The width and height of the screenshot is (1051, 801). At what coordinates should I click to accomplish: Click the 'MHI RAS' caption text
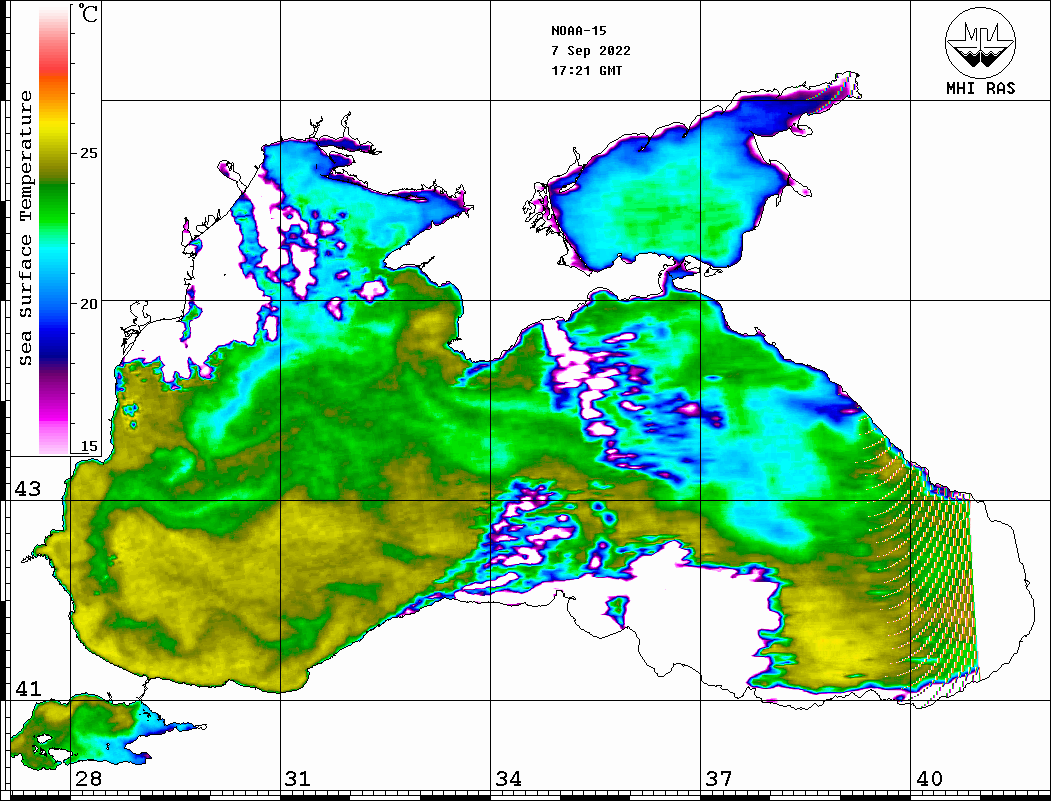pos(980,88)
